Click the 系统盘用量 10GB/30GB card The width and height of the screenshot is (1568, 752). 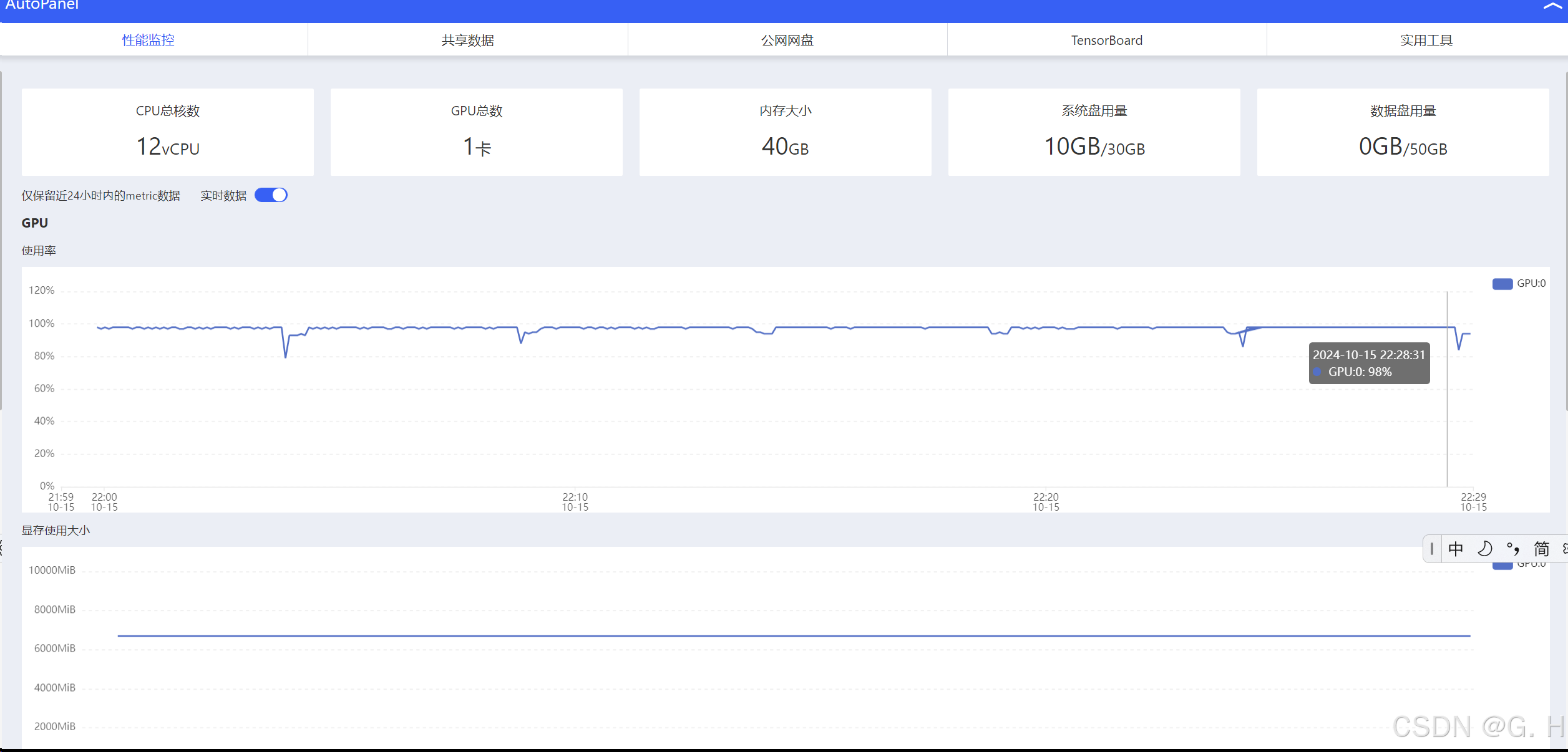click(x=1094, y=132)
